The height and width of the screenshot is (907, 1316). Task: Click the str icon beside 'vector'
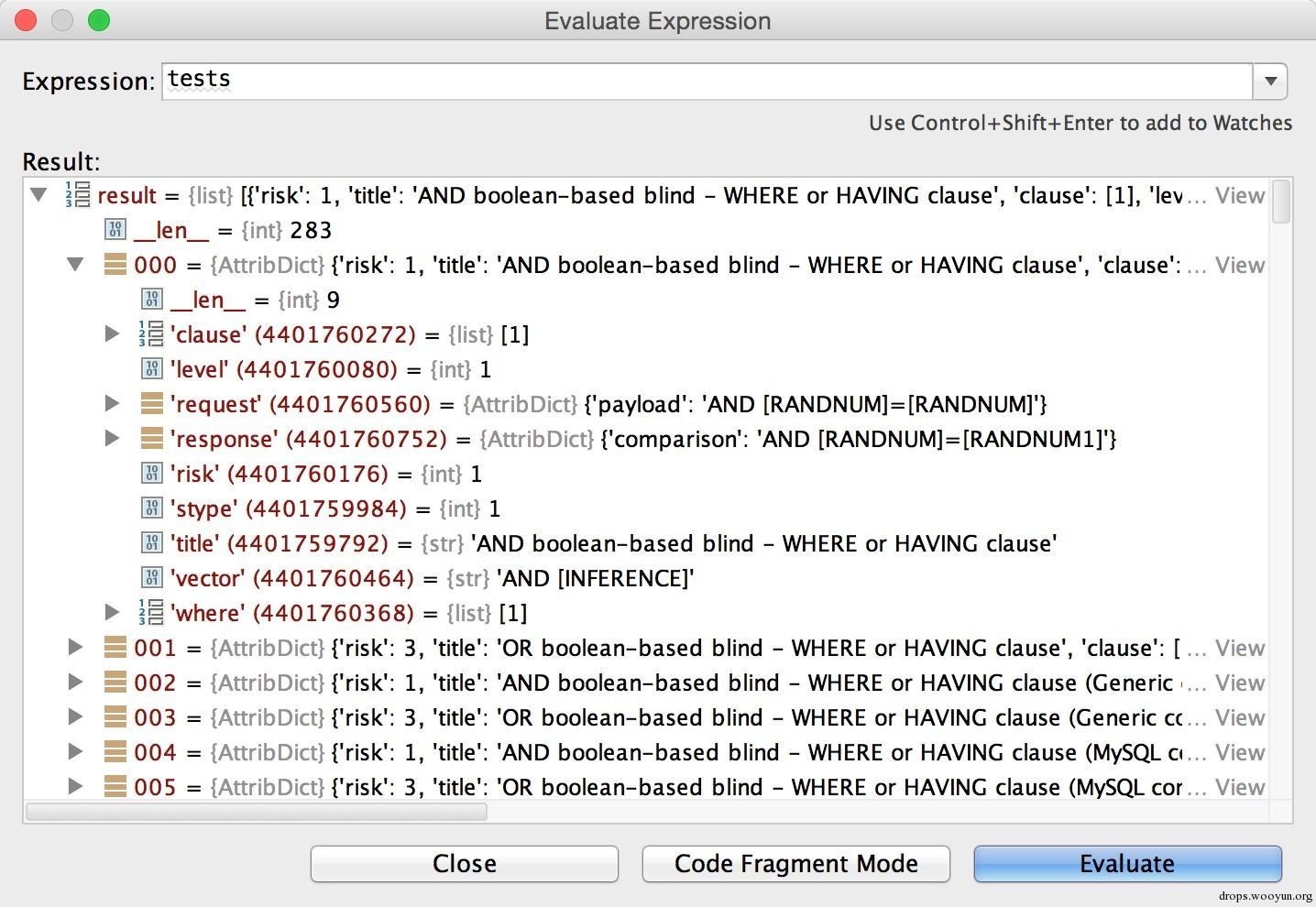(152, 578)
